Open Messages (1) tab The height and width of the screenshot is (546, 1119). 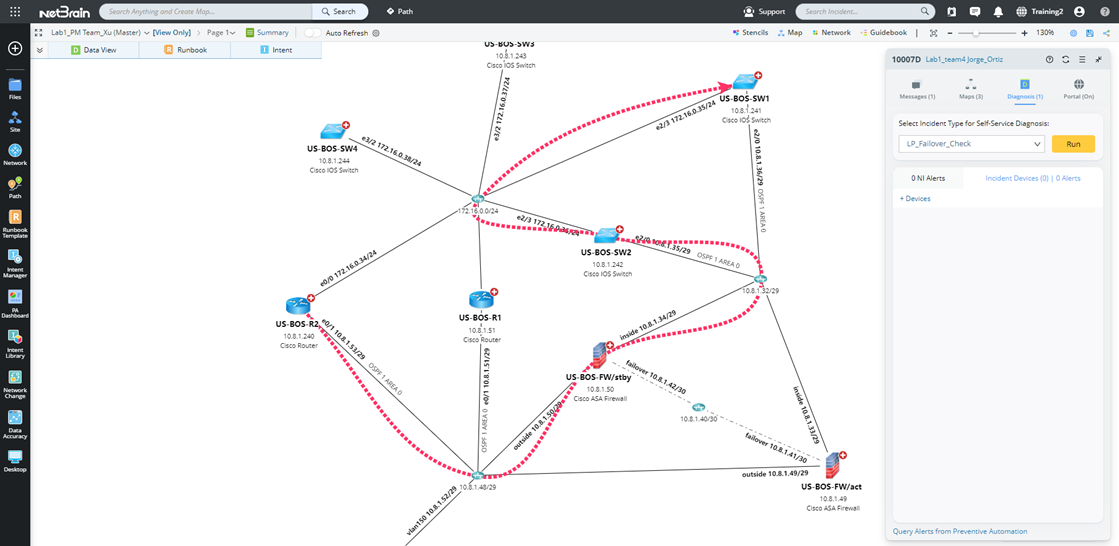click(x=917, y=89)
